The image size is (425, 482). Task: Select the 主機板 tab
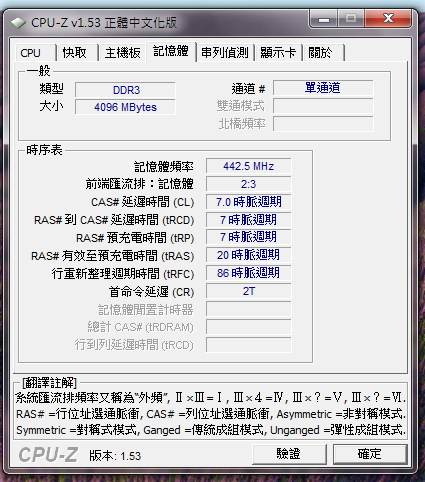point(122,53)
